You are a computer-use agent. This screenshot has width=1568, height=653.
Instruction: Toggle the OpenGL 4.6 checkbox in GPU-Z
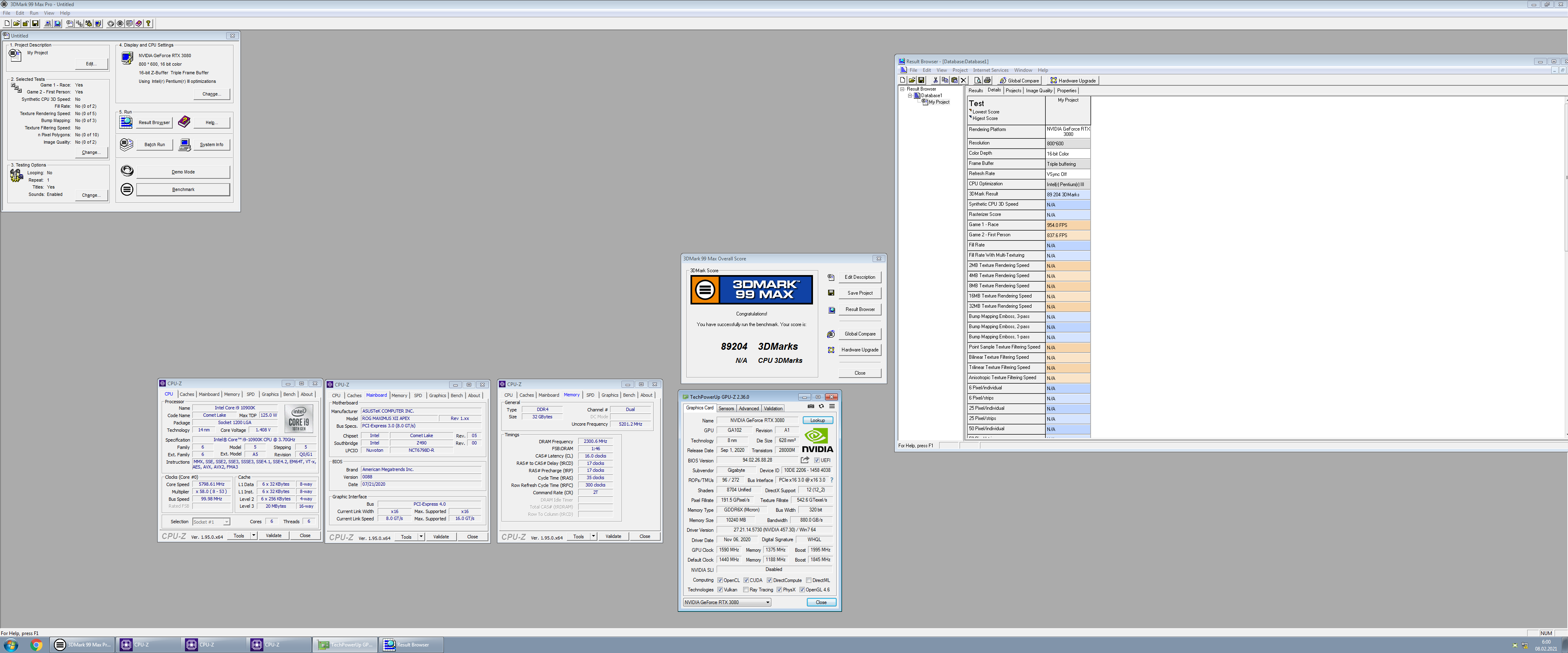[802, 590]
